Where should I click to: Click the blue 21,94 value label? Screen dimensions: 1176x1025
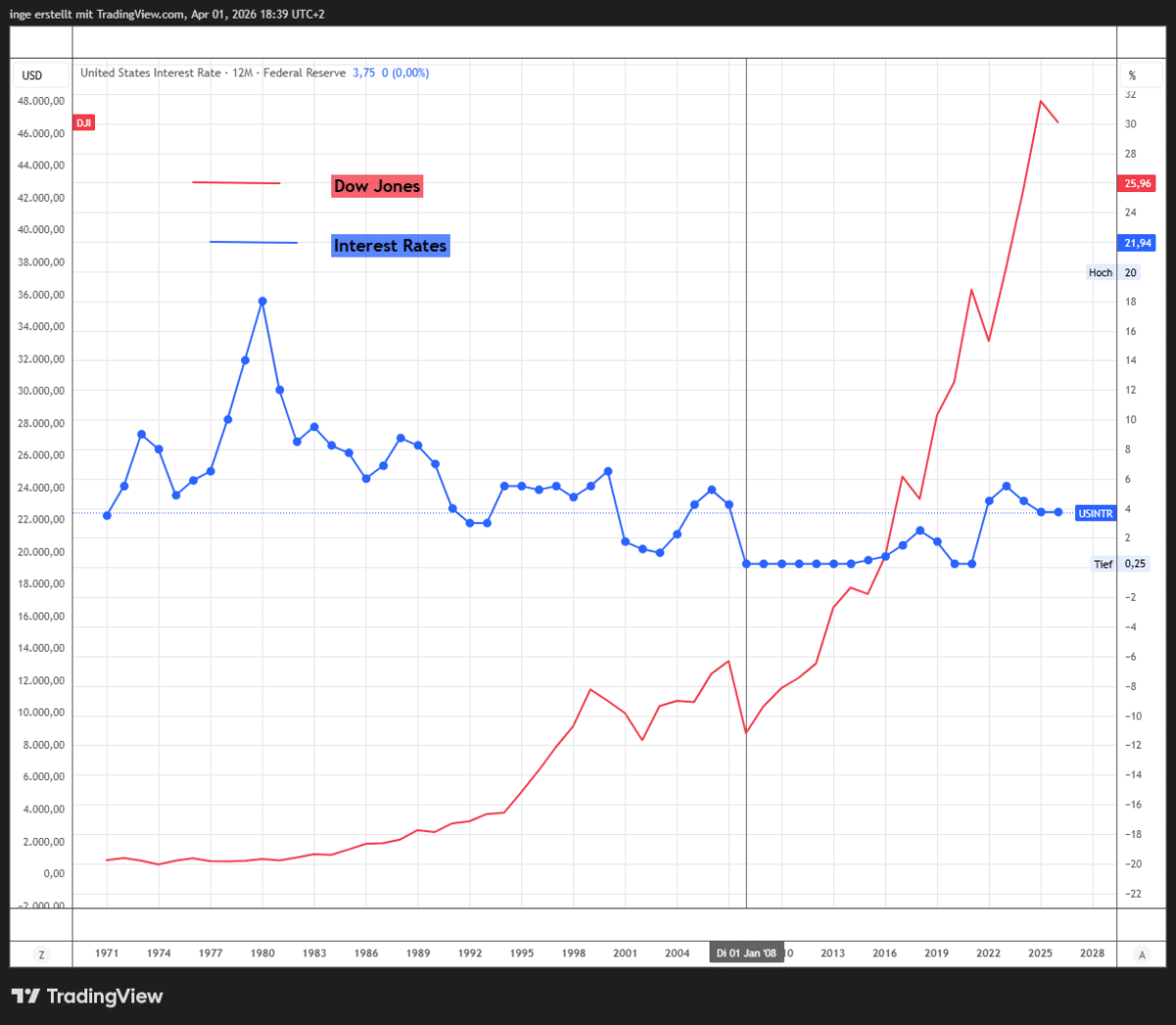(1137, 243)
